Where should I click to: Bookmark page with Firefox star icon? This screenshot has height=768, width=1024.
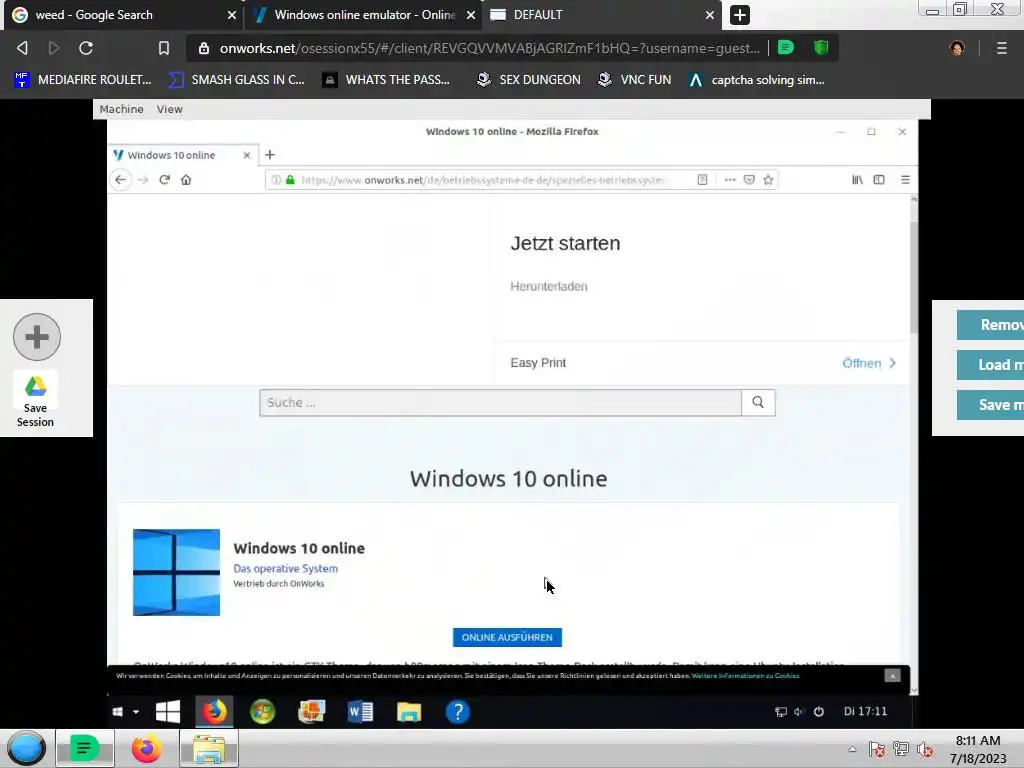[x=768, y=180]
